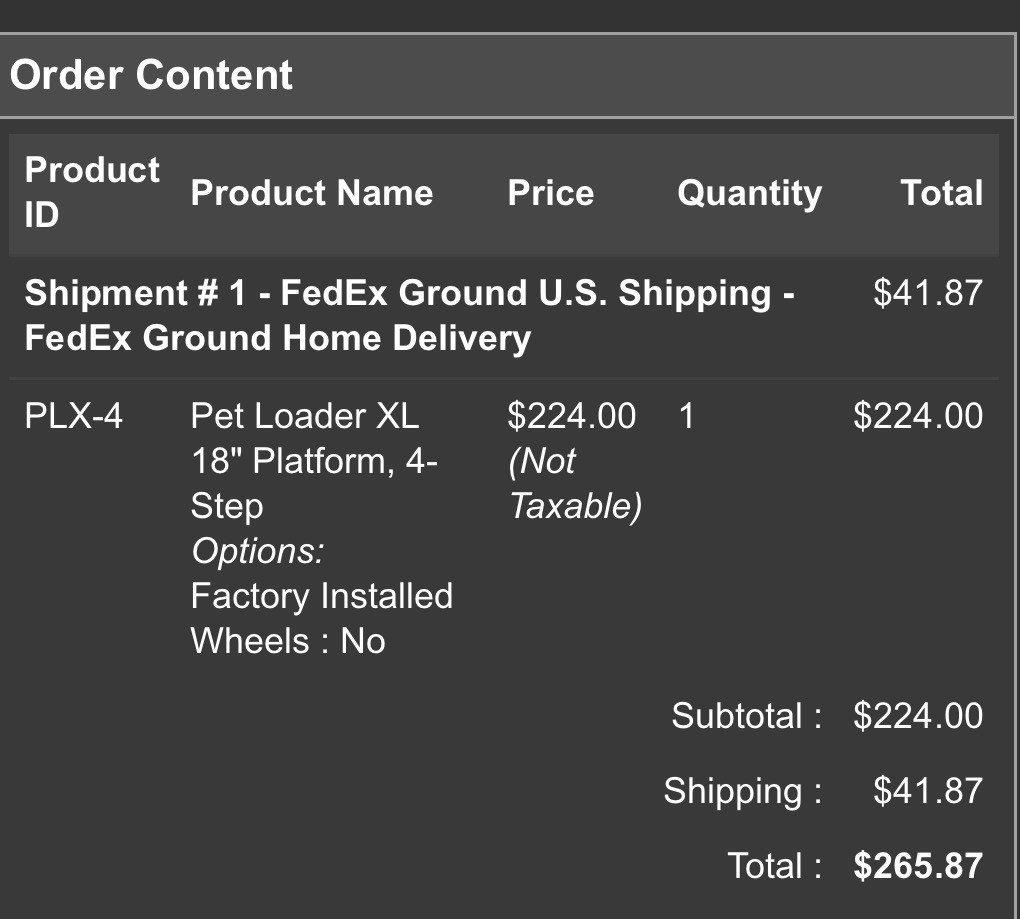Click the Shipping label in the summary
This screenshot has width=1020, height=919.
pyautogui.click(x=742, y=791)
